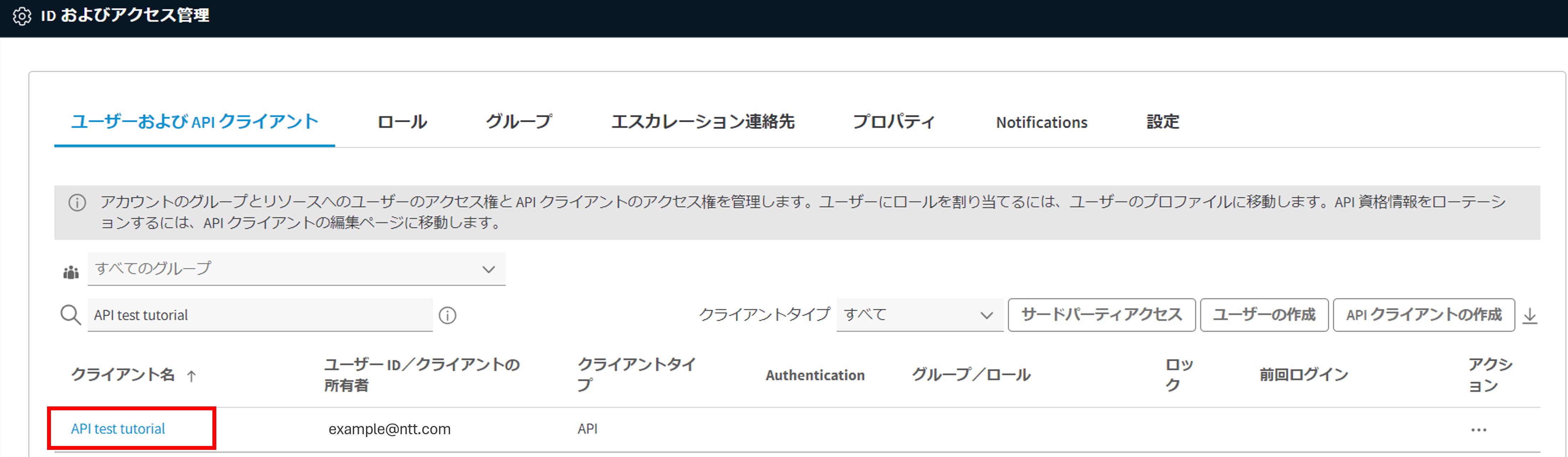
Task: Click the ユーザーの作成 button
Action: pyautogui.click(x=1264, y=315)
